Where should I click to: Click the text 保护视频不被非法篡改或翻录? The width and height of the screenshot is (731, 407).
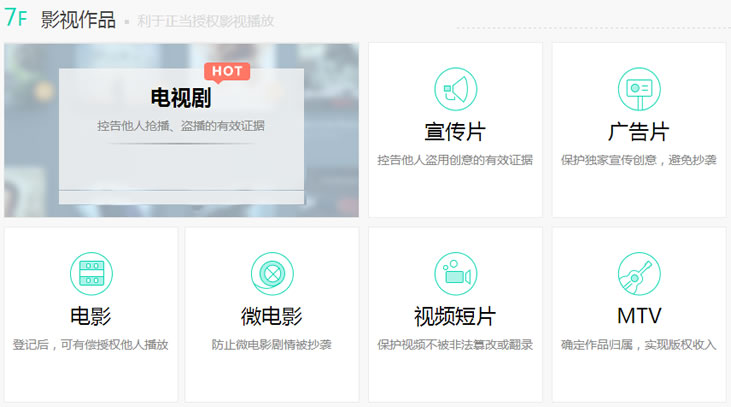coord(455,345)
